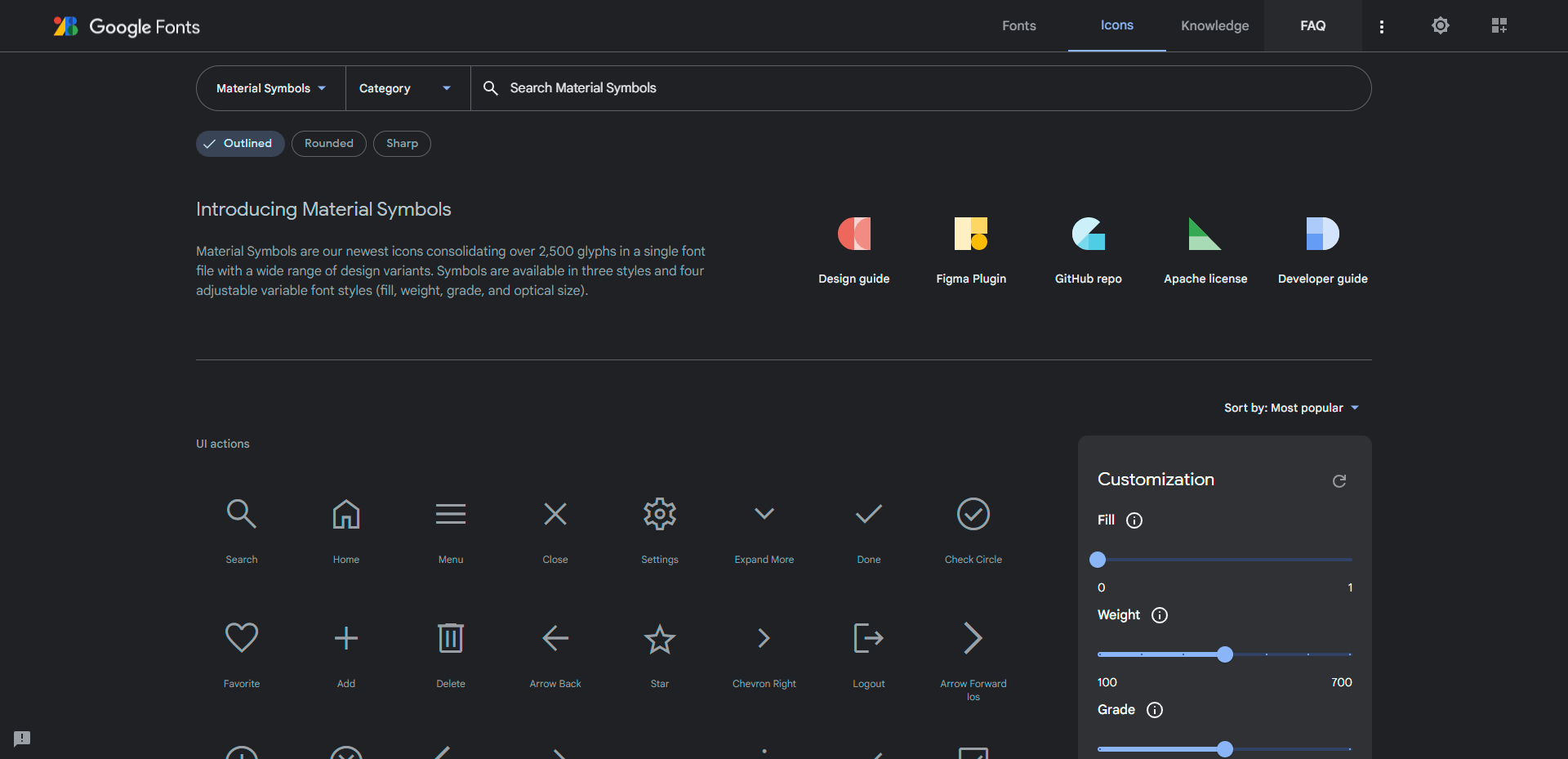Open the GitHub repo link
Image resolution: width=1568 pixels, height=759 pixels.
[x=1089, y=251]
